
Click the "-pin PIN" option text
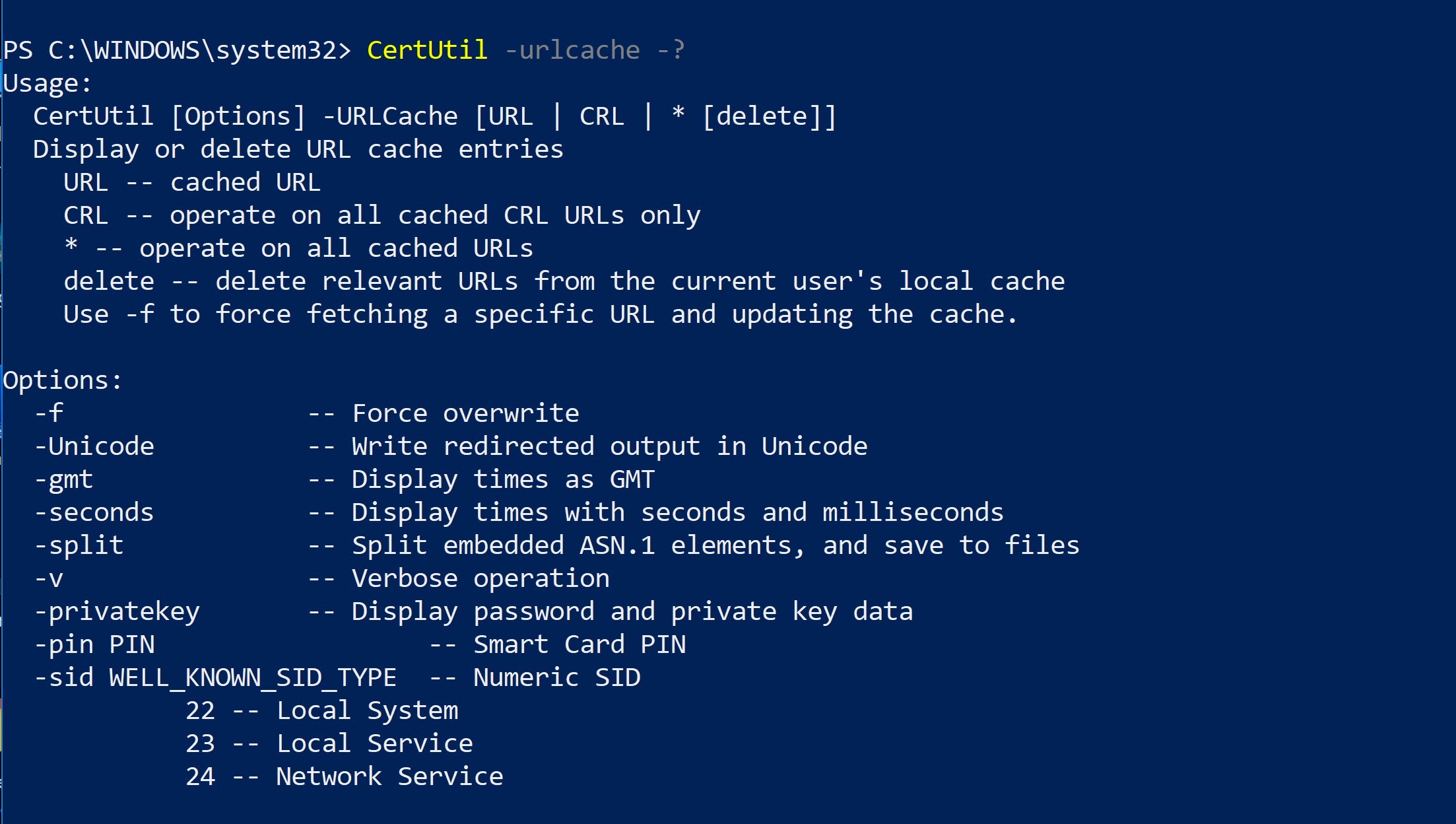click(94, 644)
